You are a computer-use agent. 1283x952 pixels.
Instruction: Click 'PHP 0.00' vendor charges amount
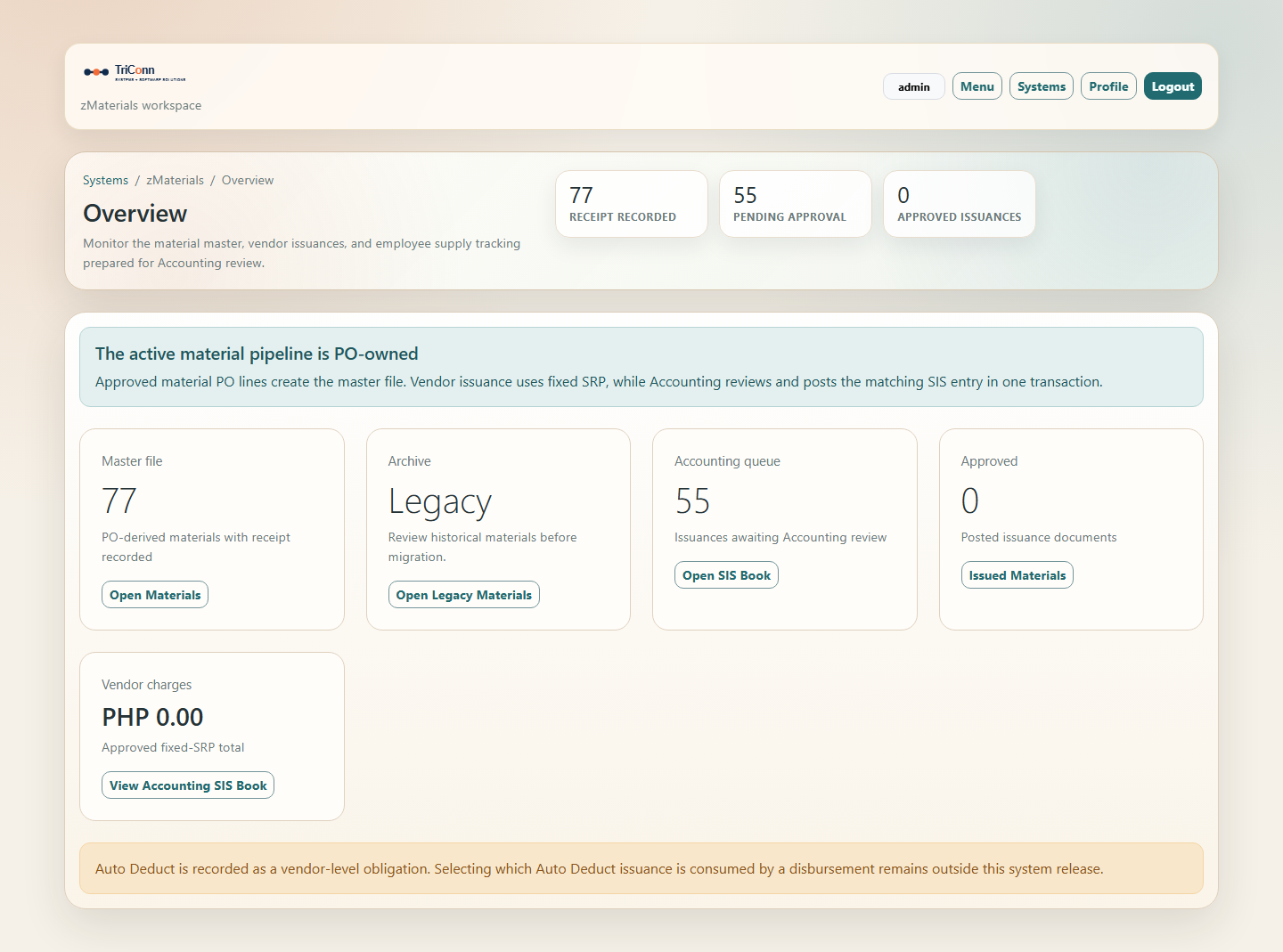pos(152,717)
